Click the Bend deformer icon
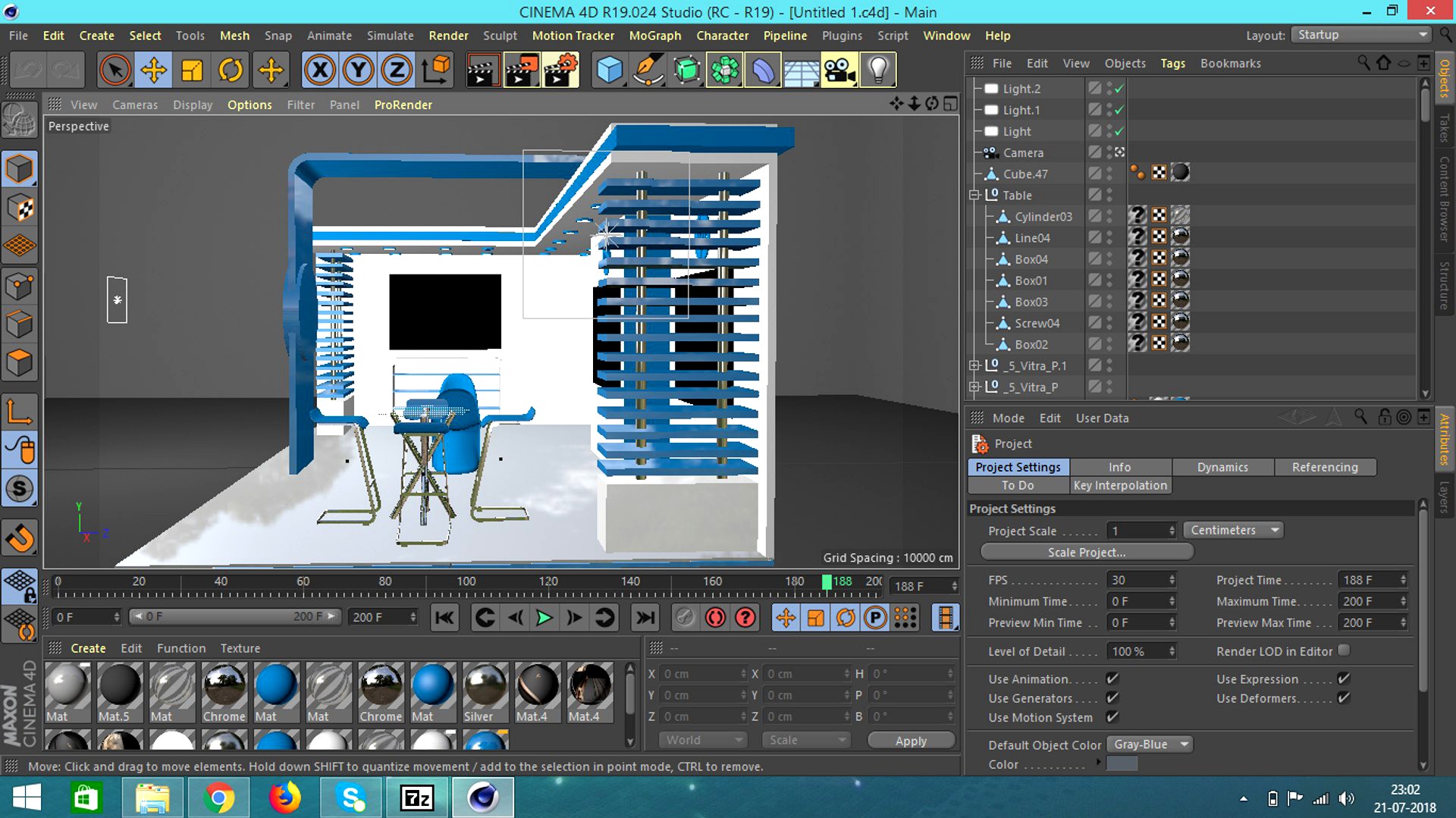The image size is (1456, 818). click(x=763, y=70)
